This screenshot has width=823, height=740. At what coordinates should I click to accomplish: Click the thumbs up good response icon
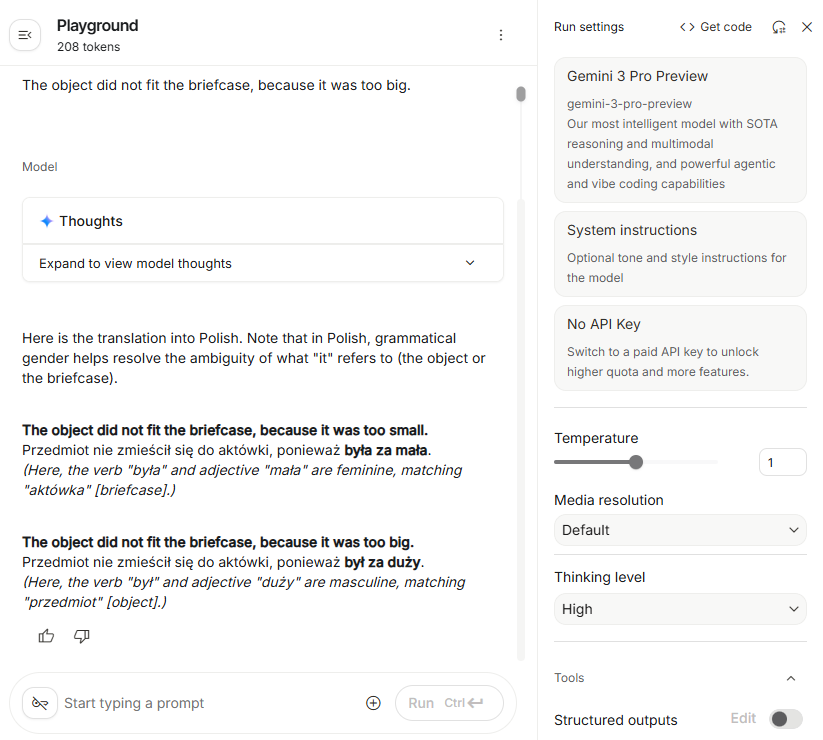pos(46,636)
